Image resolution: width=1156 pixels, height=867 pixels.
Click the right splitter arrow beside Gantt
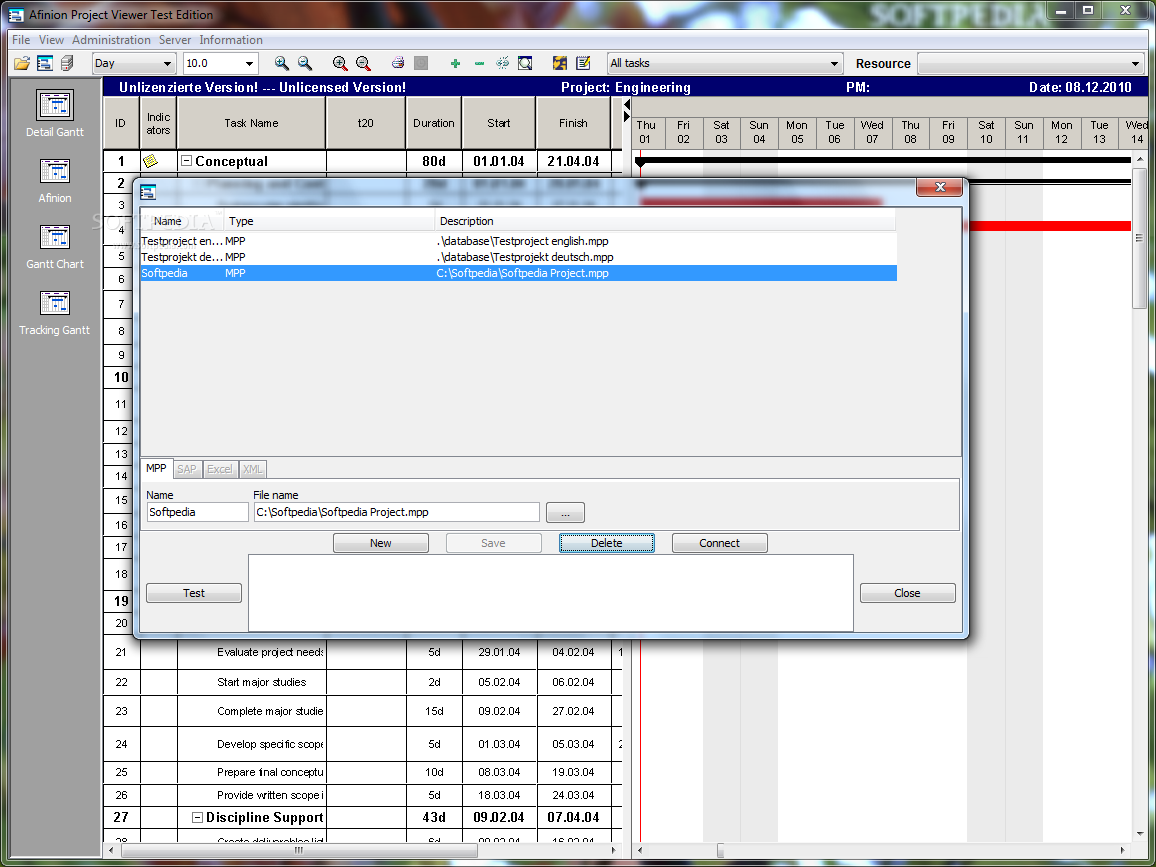pyautogui.click(x=627, y=117)
